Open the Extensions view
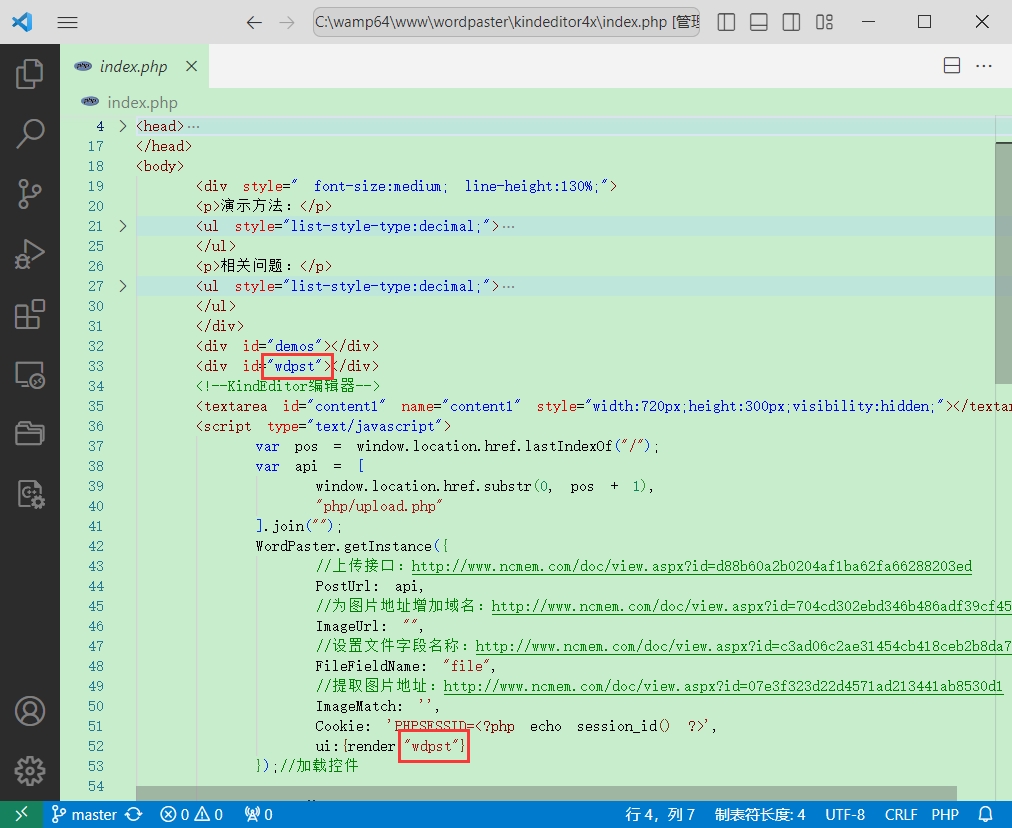The width and height of the screenshot is (1012, 828). point(30,314)
